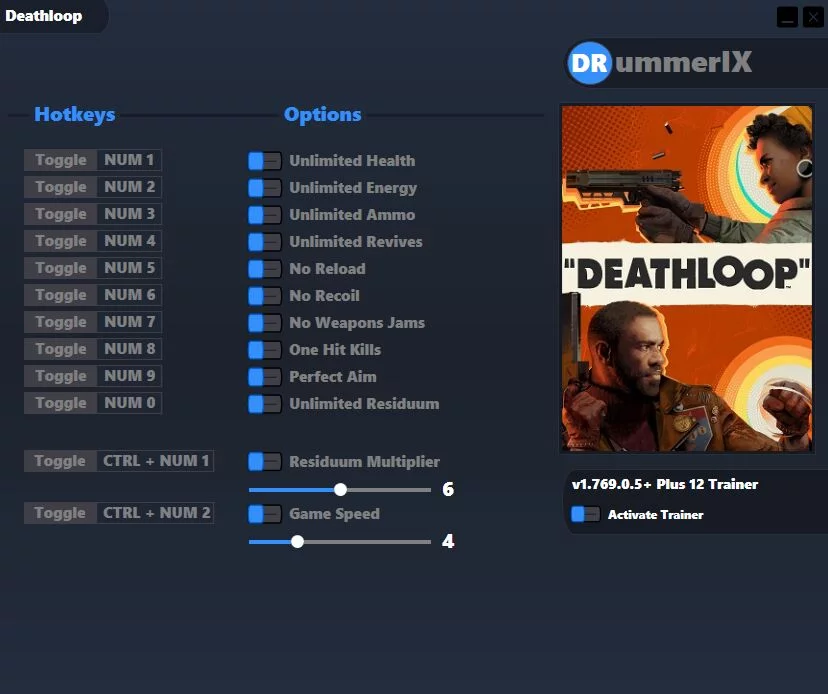The width and height of the screenshot is (828, 694).
Task: Close the Deathloop trainer window
Action: [813, 17]
